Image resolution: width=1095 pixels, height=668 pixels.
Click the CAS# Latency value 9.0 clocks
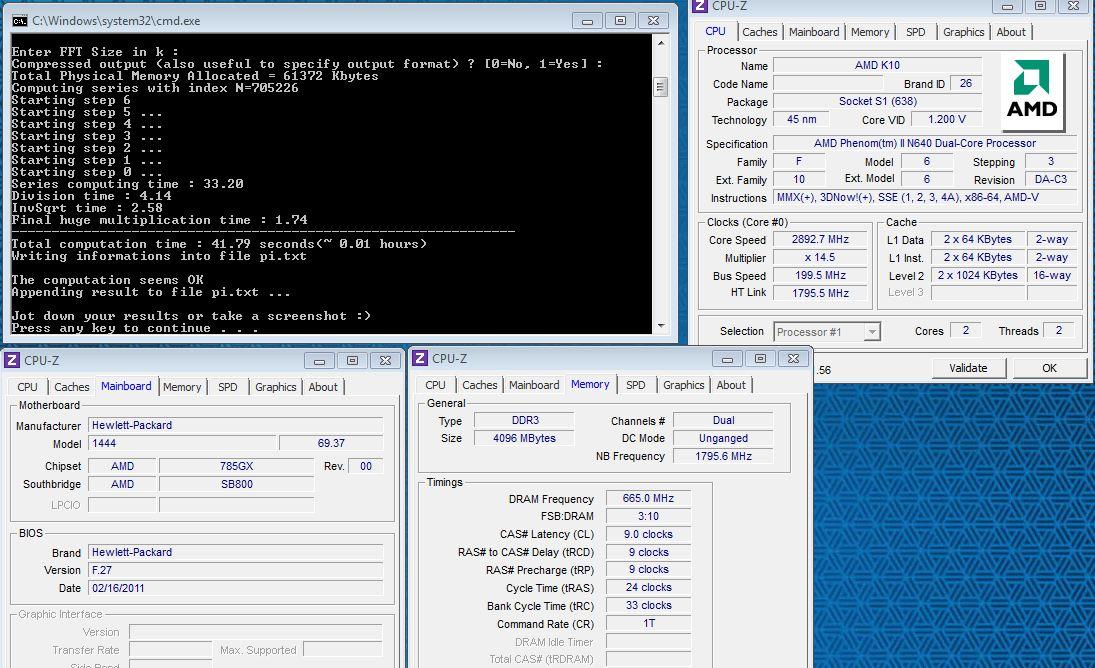648,534
